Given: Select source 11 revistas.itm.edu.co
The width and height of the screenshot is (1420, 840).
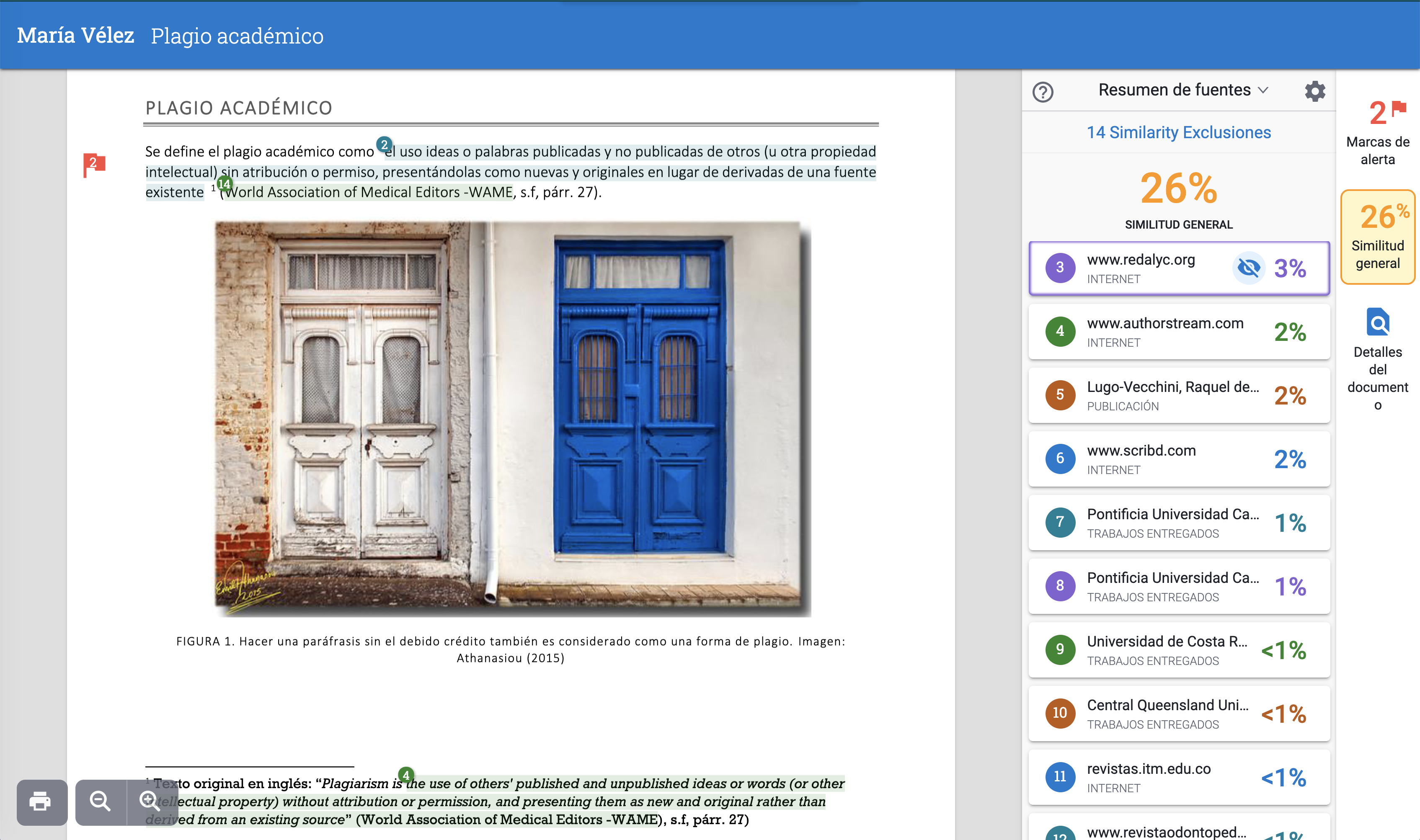Looking at the screenshot, I should coord(1179,777).
